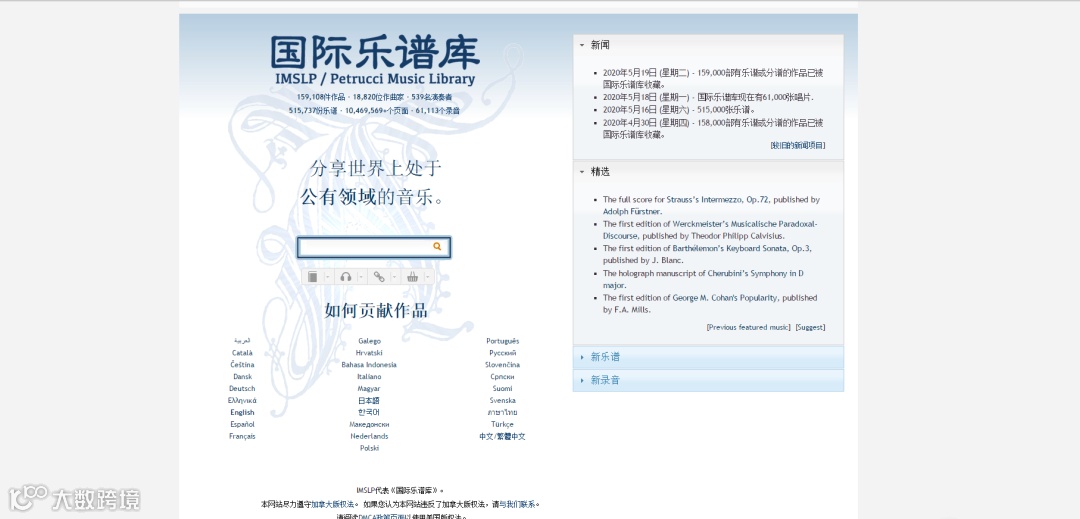
Task: Click the Suggest link
Action: [810, 328]
